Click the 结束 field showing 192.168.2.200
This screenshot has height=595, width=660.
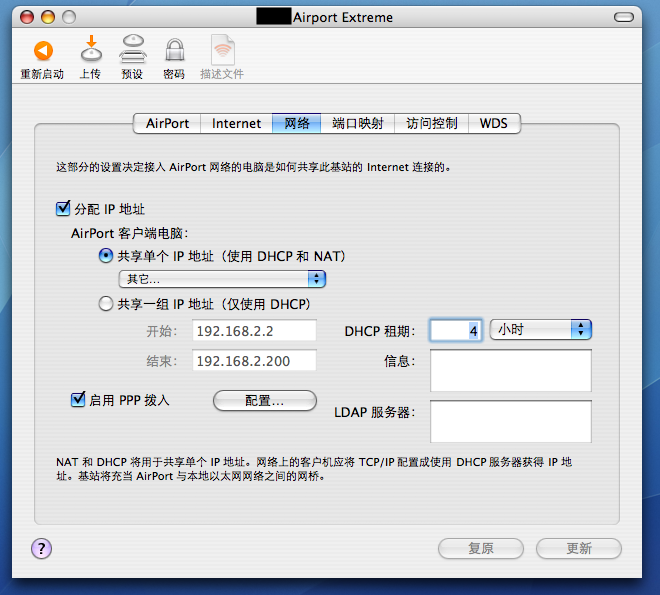(254, 361)
